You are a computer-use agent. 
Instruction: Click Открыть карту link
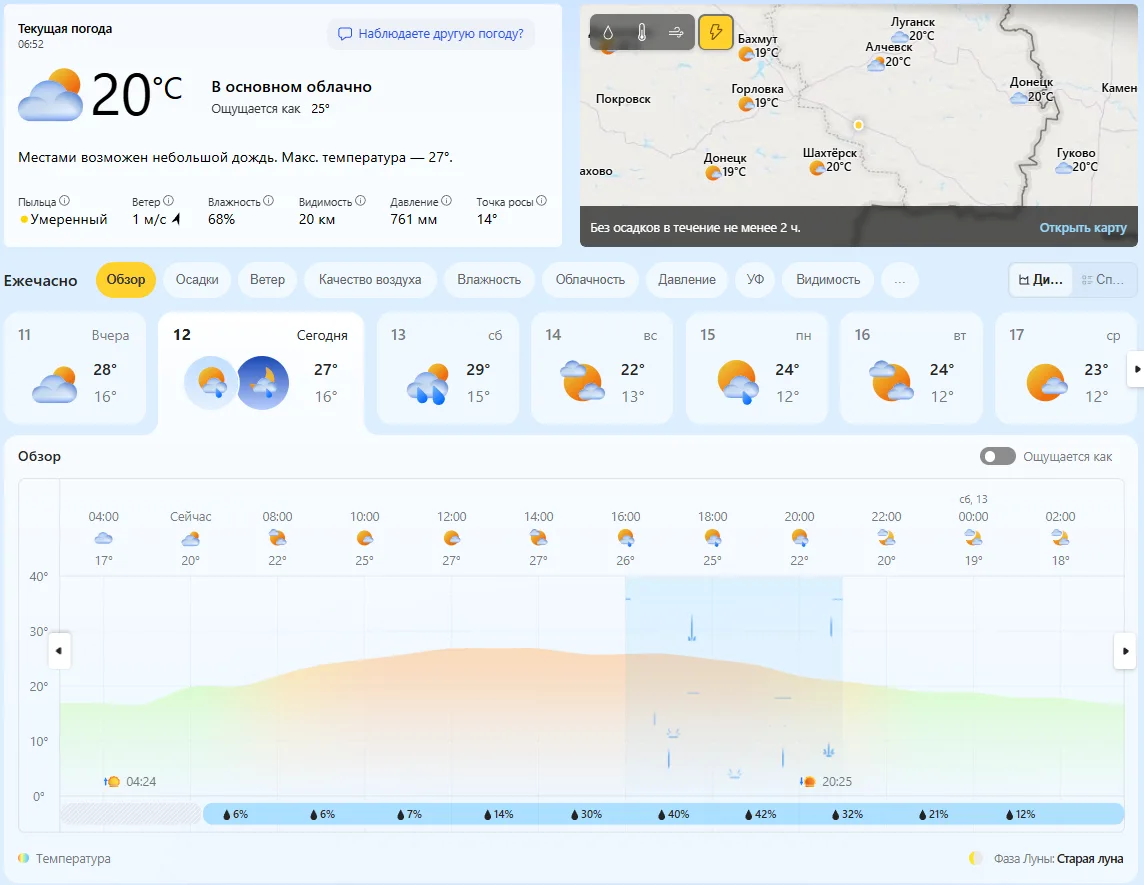[1083, 228]
